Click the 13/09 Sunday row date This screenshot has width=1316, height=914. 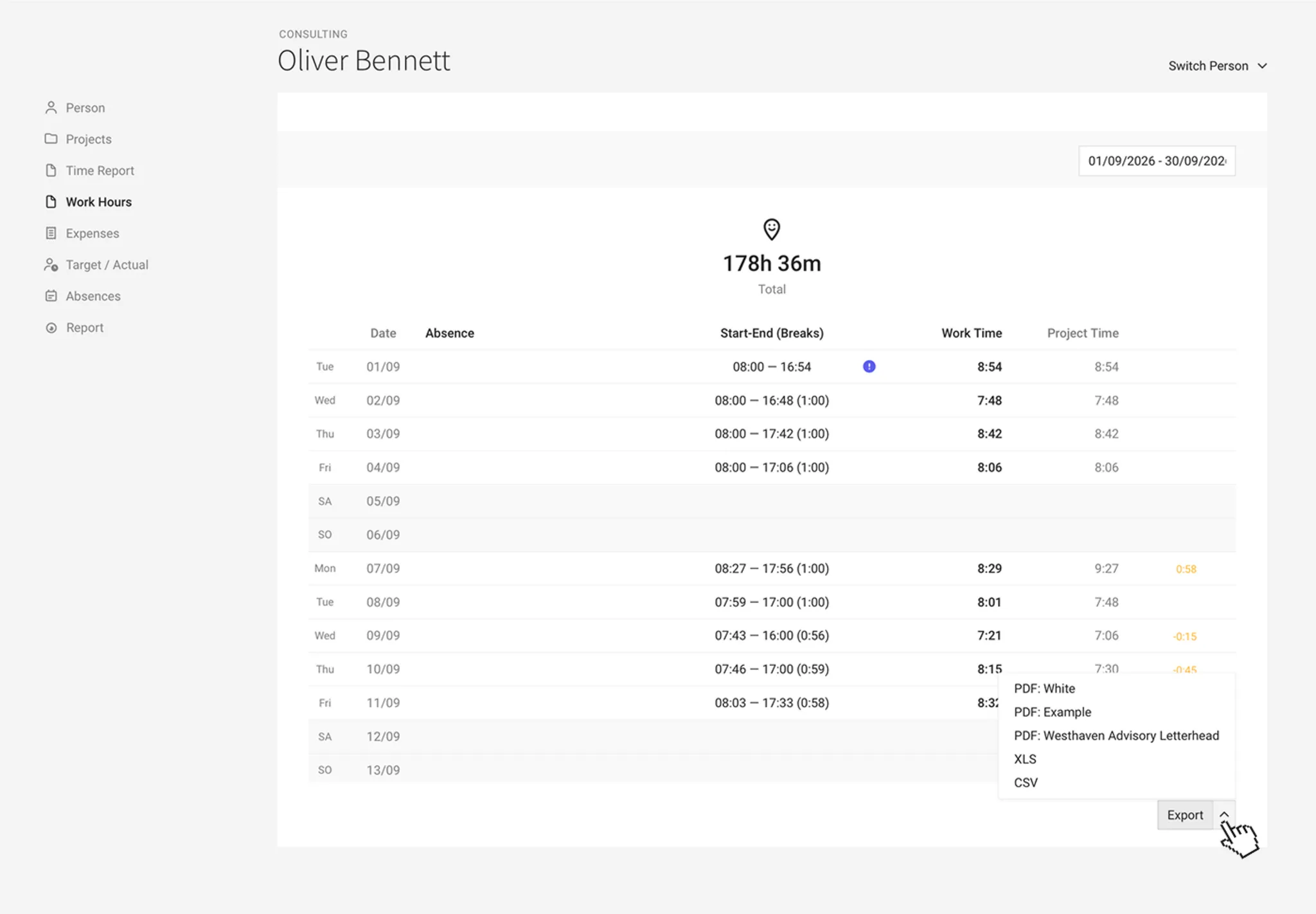[x=383, y=770]
